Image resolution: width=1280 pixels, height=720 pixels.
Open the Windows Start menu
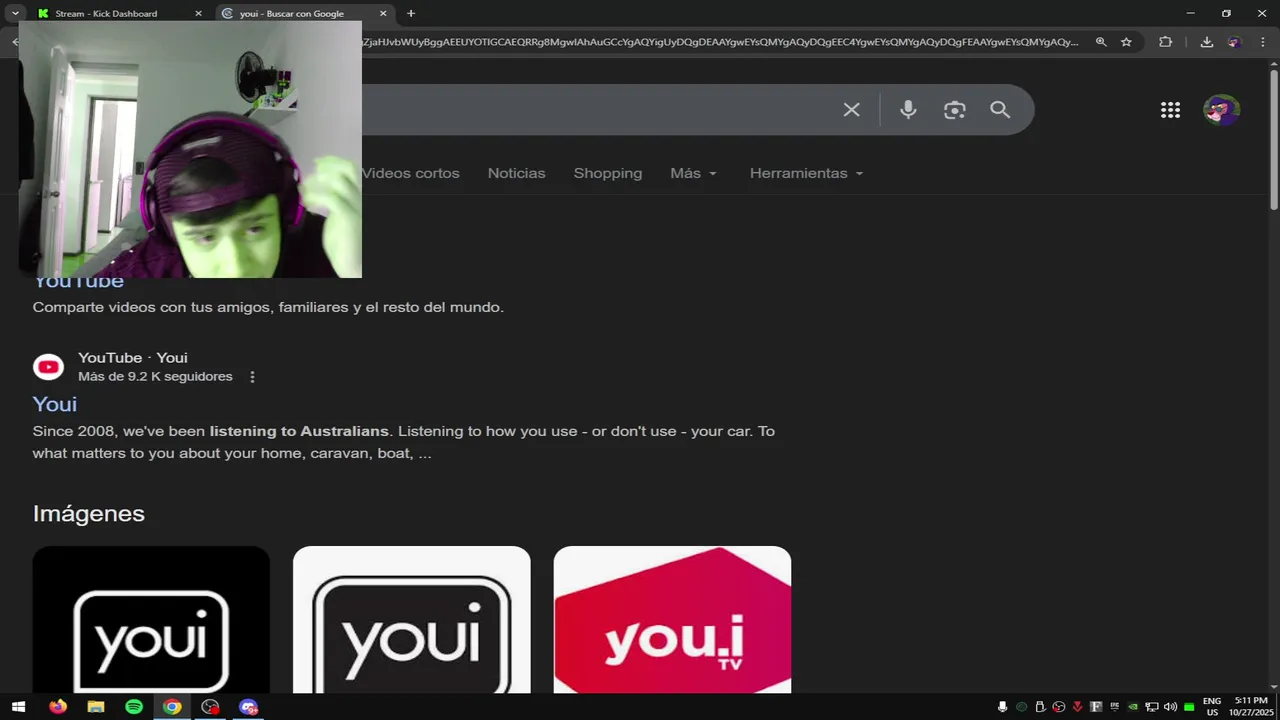coord(19,707)
